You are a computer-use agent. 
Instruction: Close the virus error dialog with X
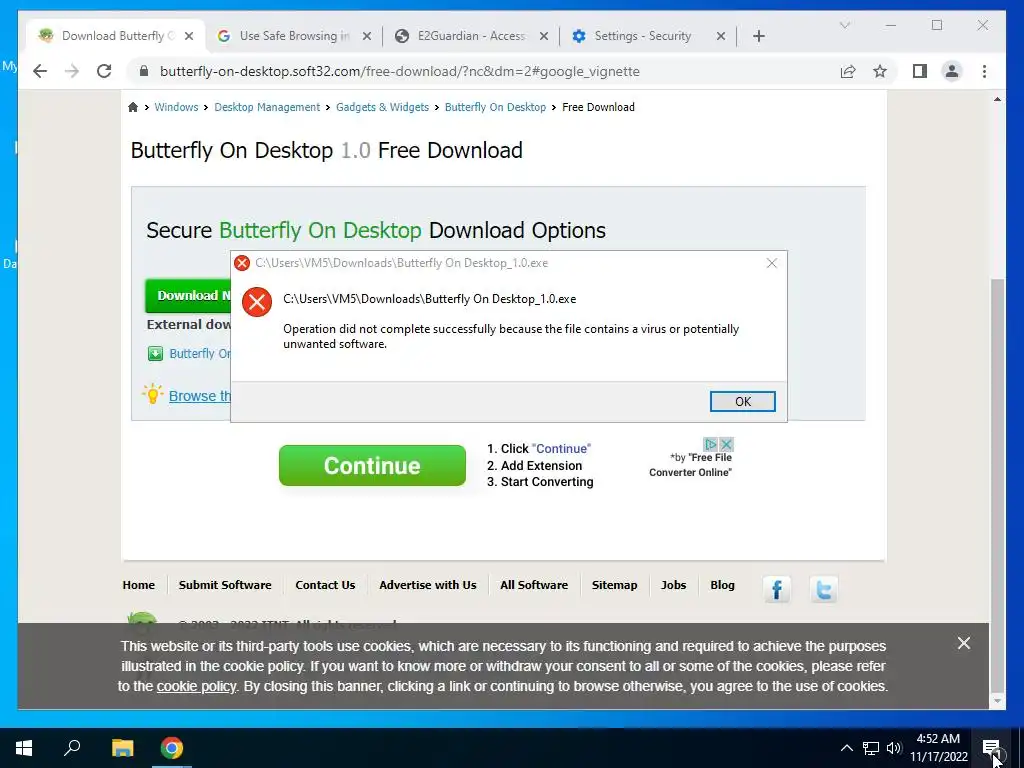(771, 263)
